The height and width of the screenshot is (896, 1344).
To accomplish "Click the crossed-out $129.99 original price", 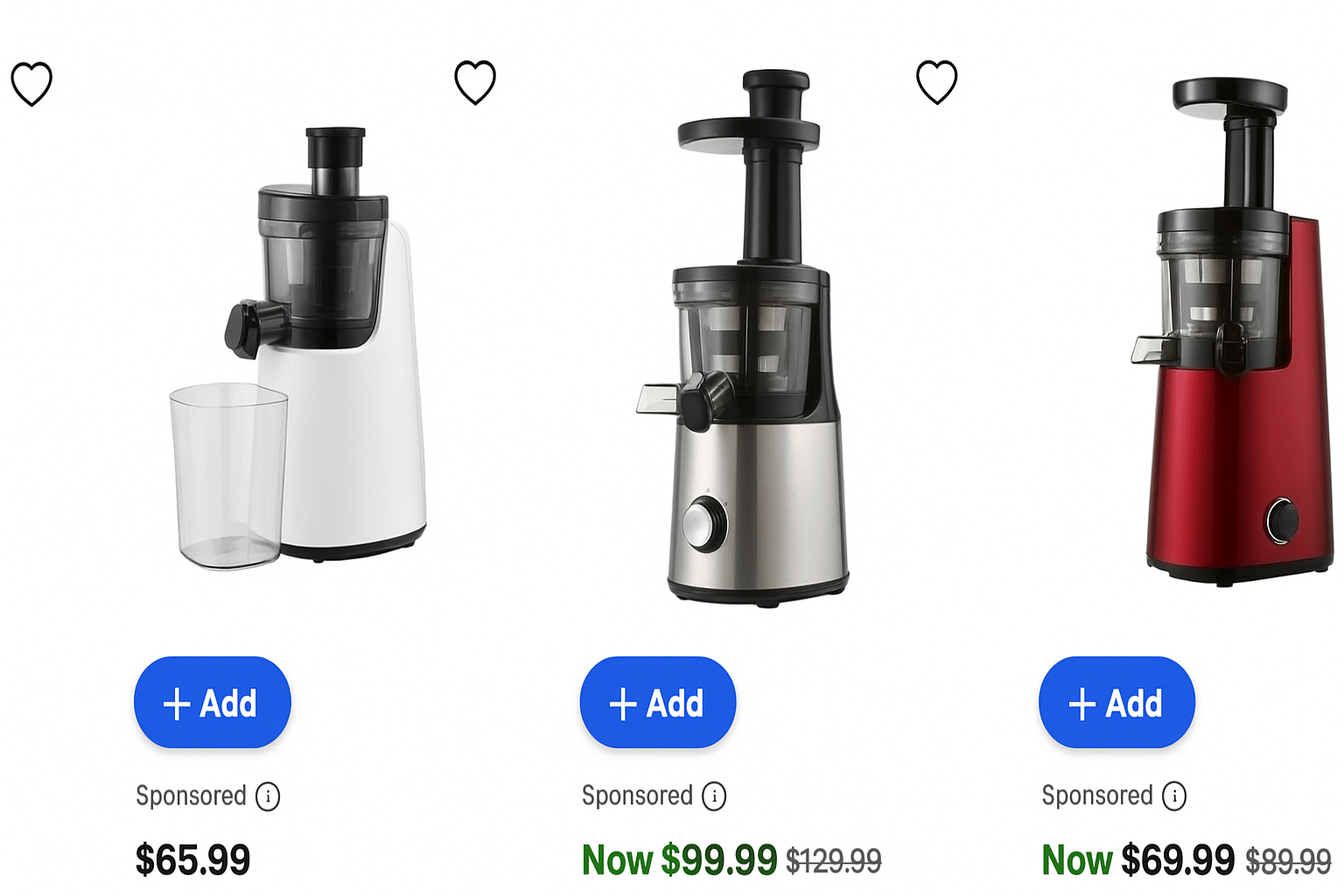I will pos(834,862).
